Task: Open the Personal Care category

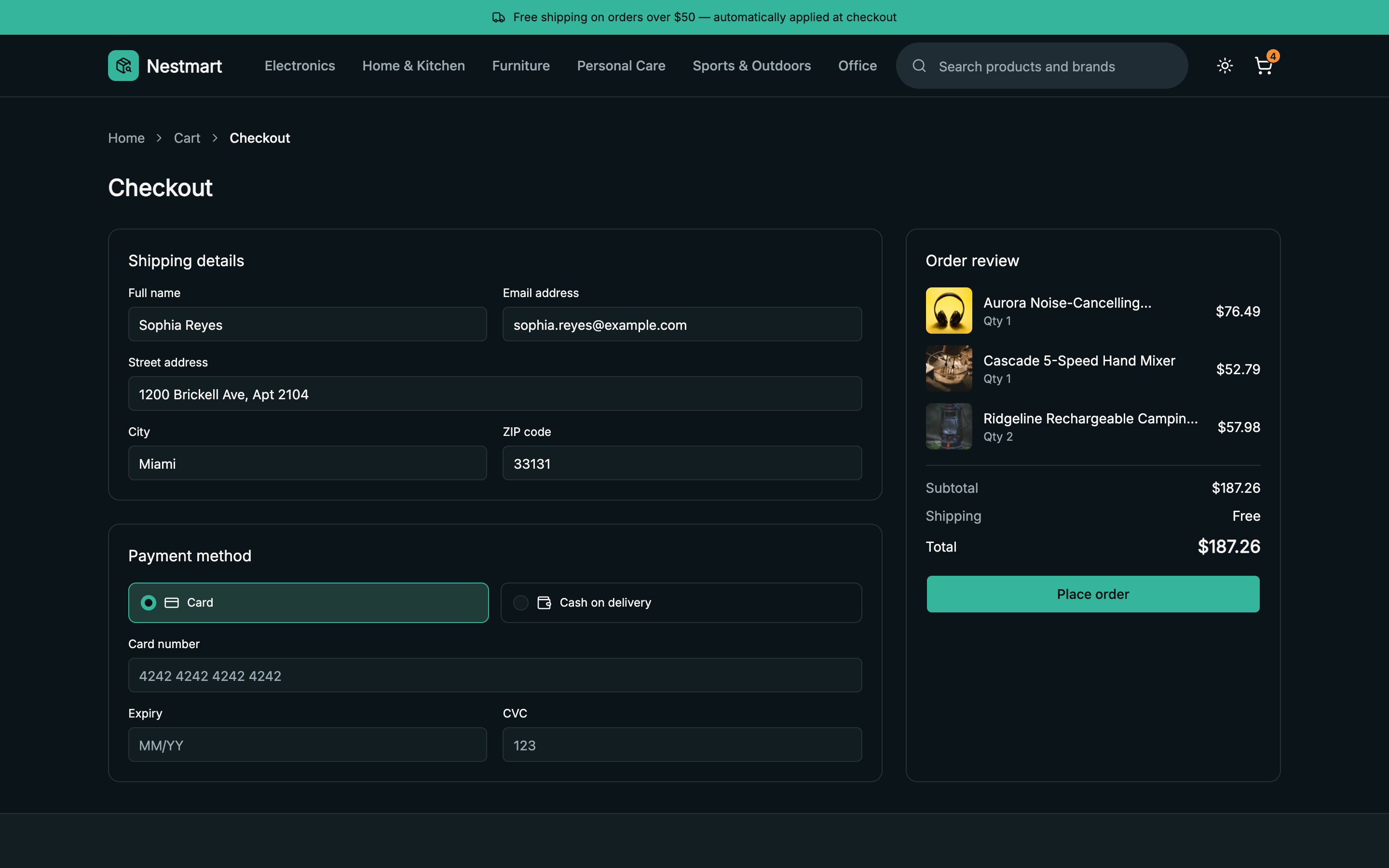Action: [621, 66]
